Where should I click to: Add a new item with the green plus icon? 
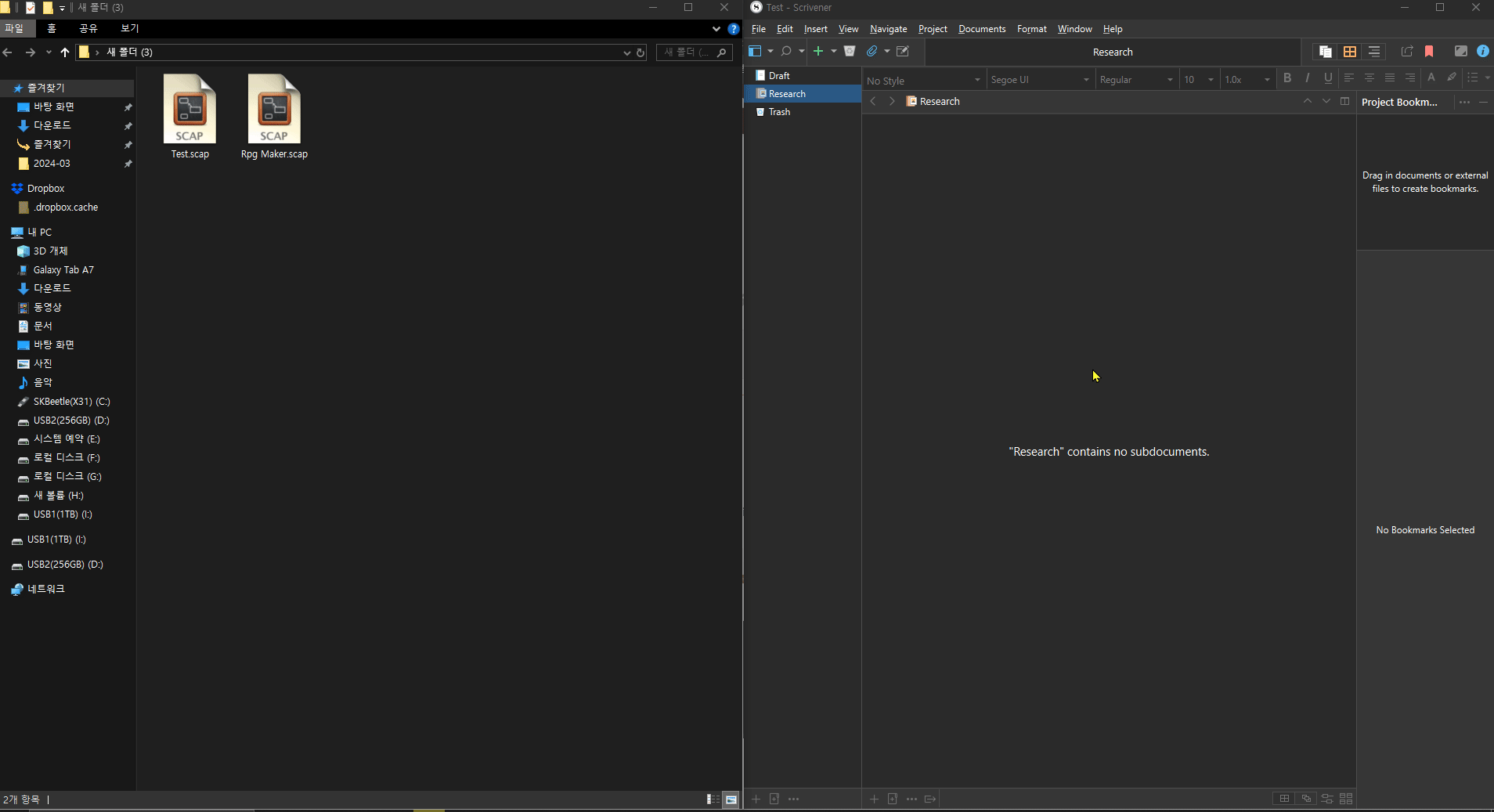point(819,52)
